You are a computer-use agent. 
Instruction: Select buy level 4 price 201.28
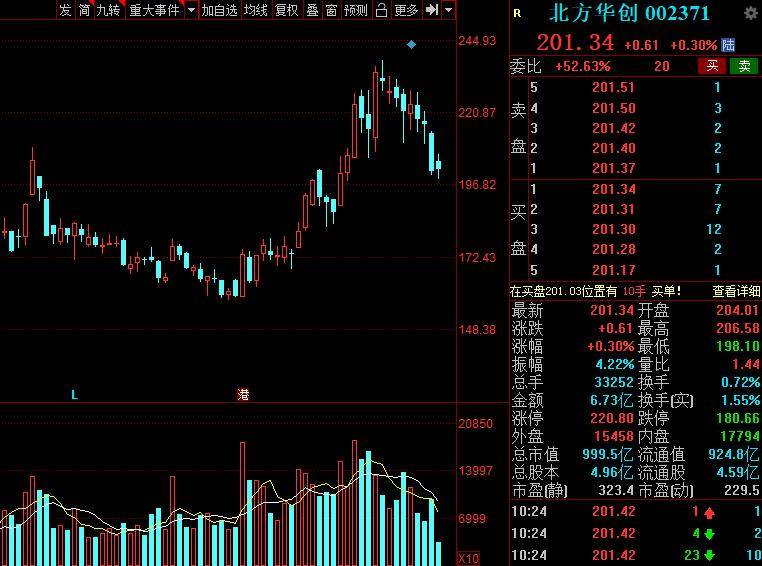click(613, 249)
